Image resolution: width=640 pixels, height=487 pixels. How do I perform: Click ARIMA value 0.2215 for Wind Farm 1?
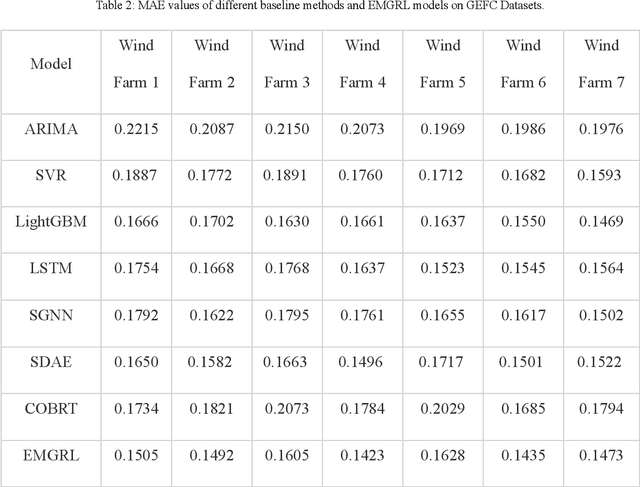(136, 128)
